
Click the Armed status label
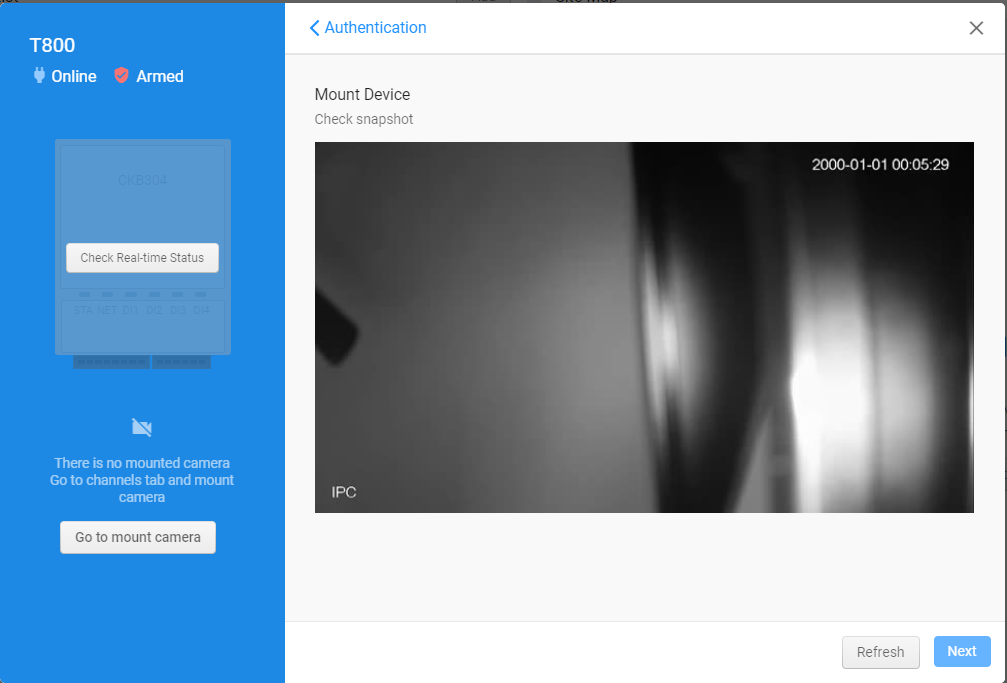click(160, 76)
